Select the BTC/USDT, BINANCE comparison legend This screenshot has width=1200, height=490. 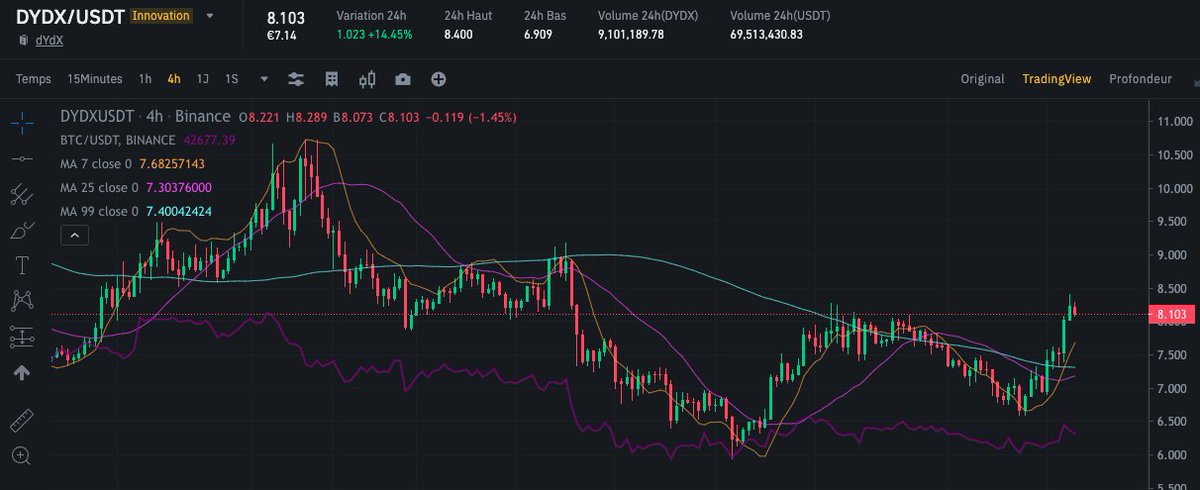(x=117, y=140)
